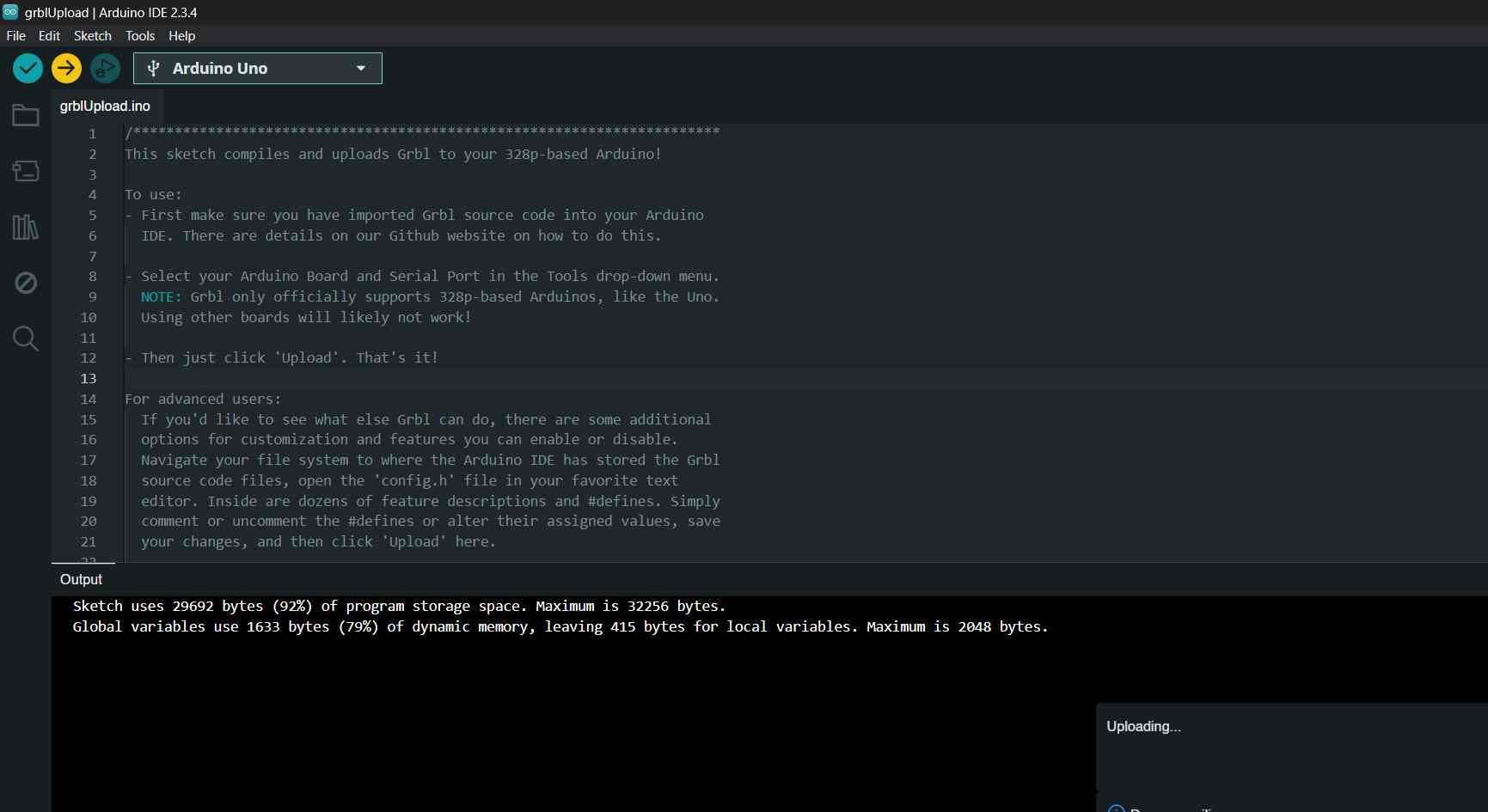Open the Sketchbook folder sidebar icon

pyautogui.click(x=25, y=115)
